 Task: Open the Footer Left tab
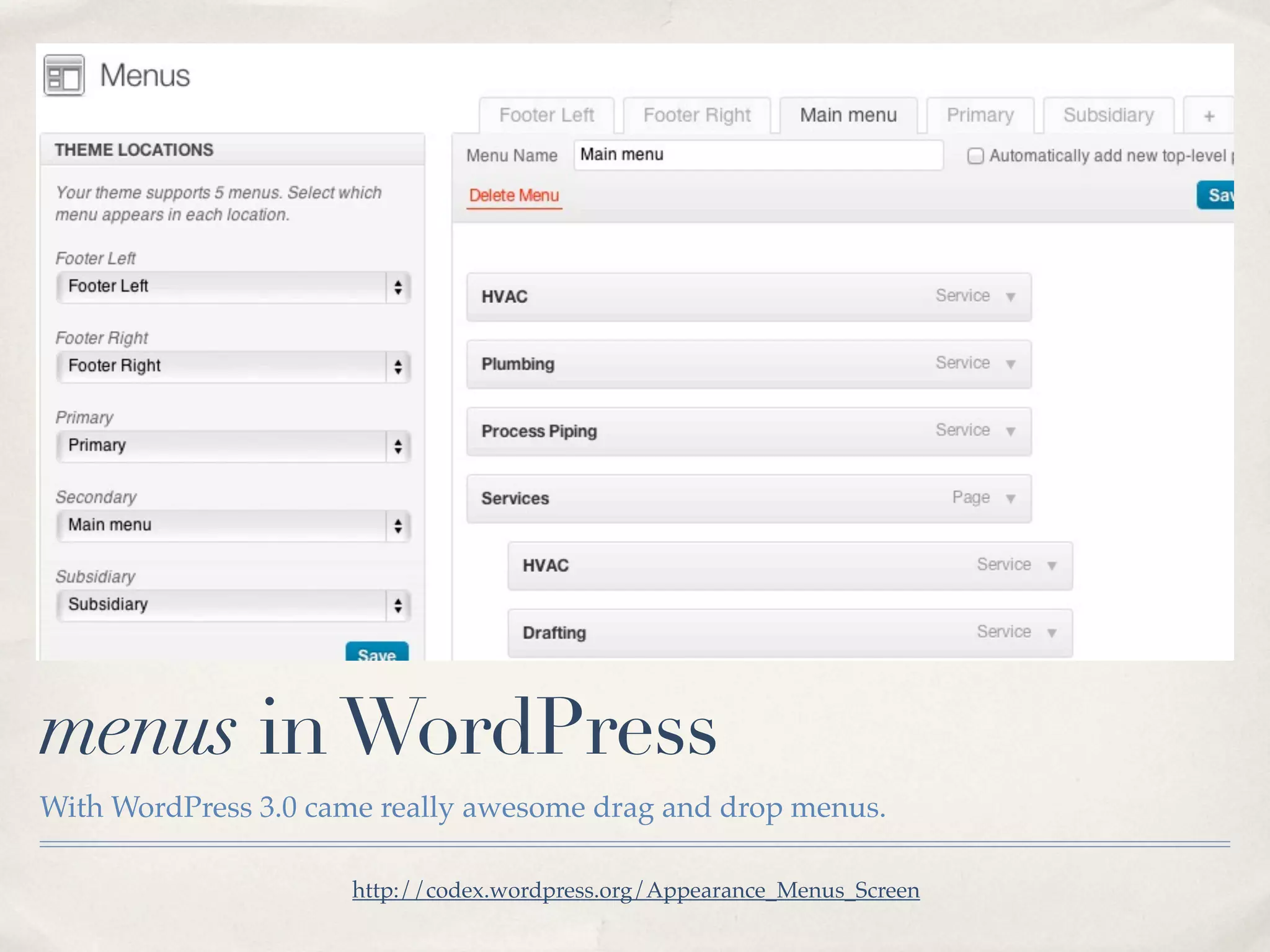click(546, 115)
